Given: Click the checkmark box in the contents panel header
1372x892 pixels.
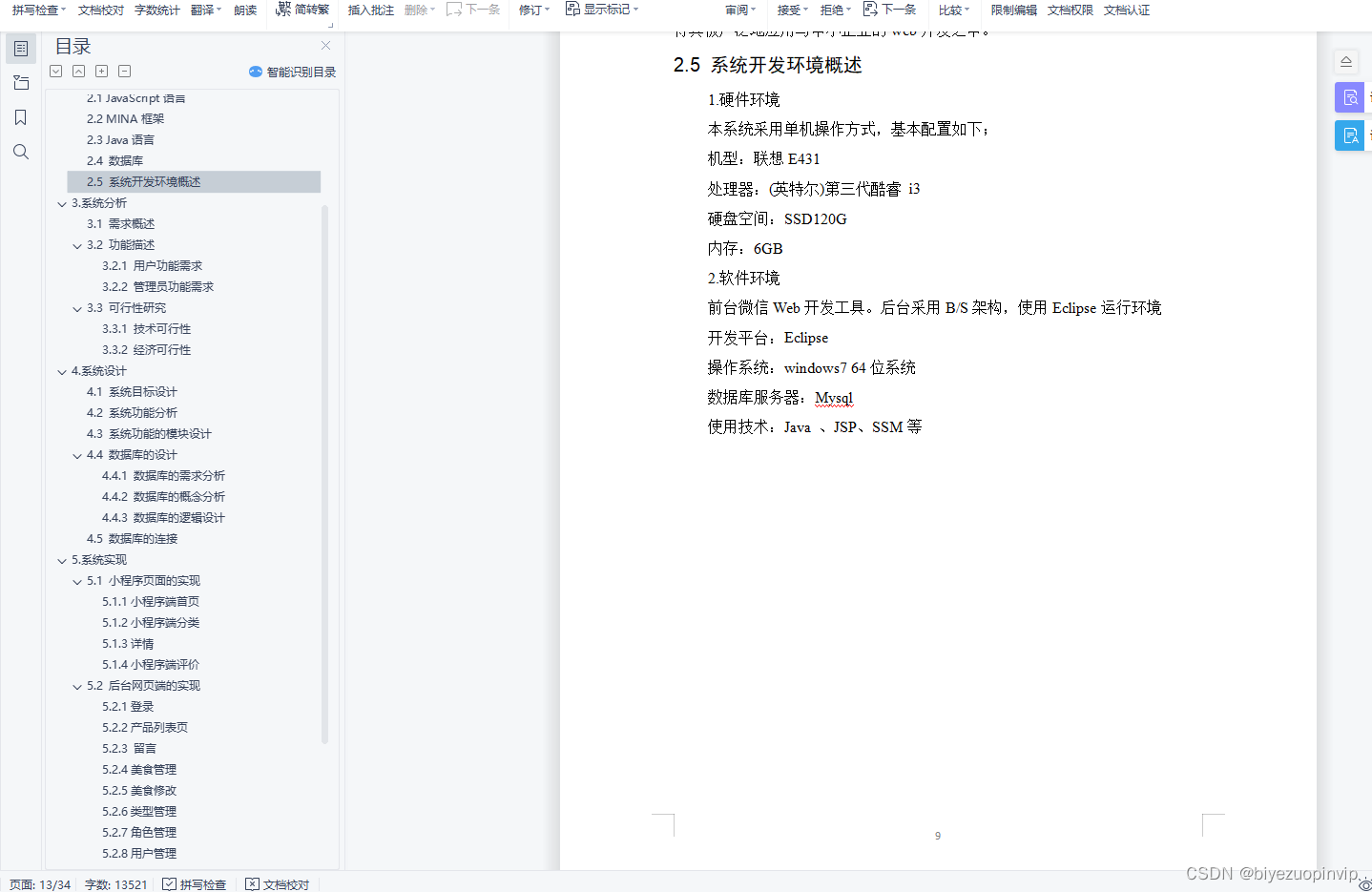Looking at the screenshot, I should [55, 71].
